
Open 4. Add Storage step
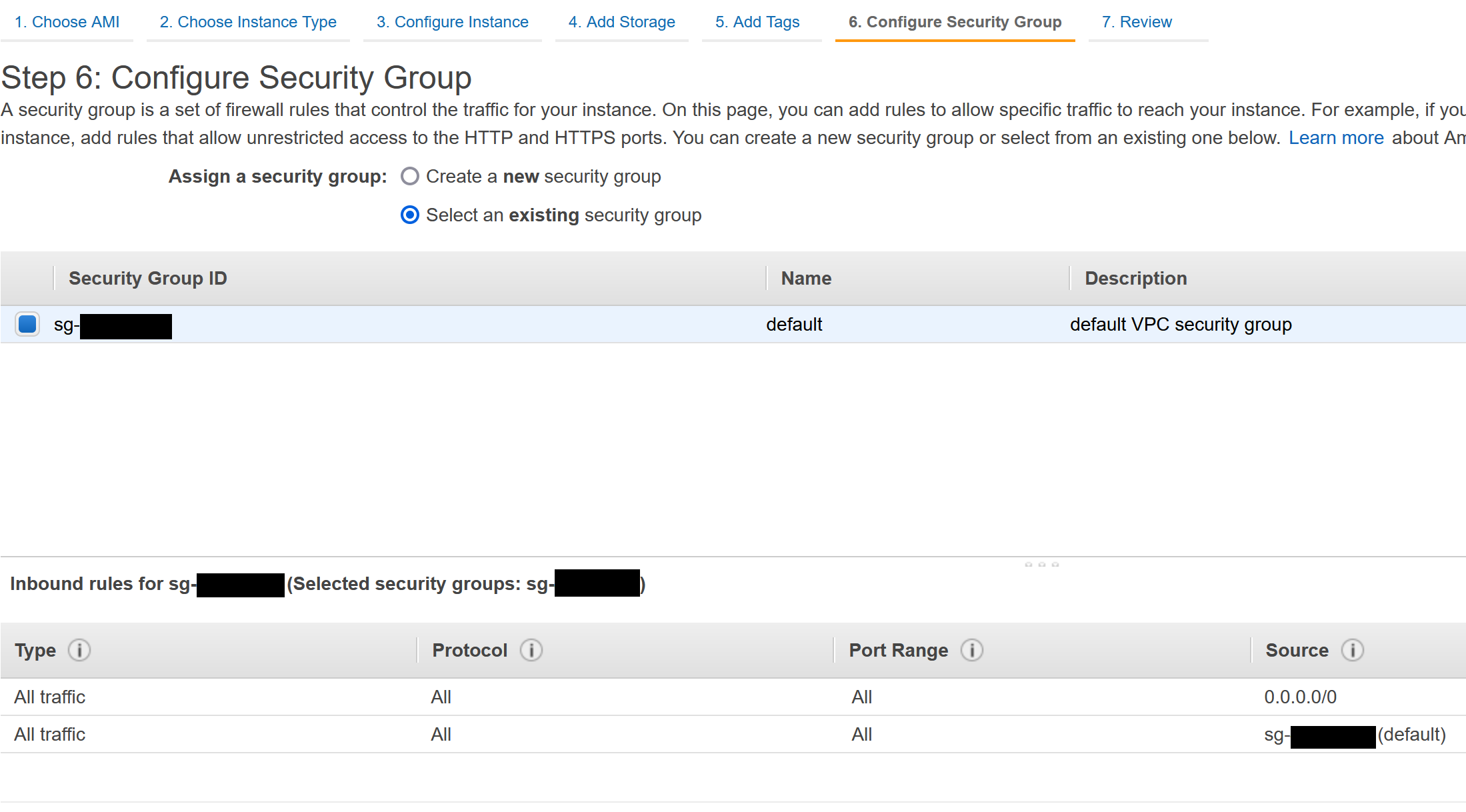coord(621,22)
